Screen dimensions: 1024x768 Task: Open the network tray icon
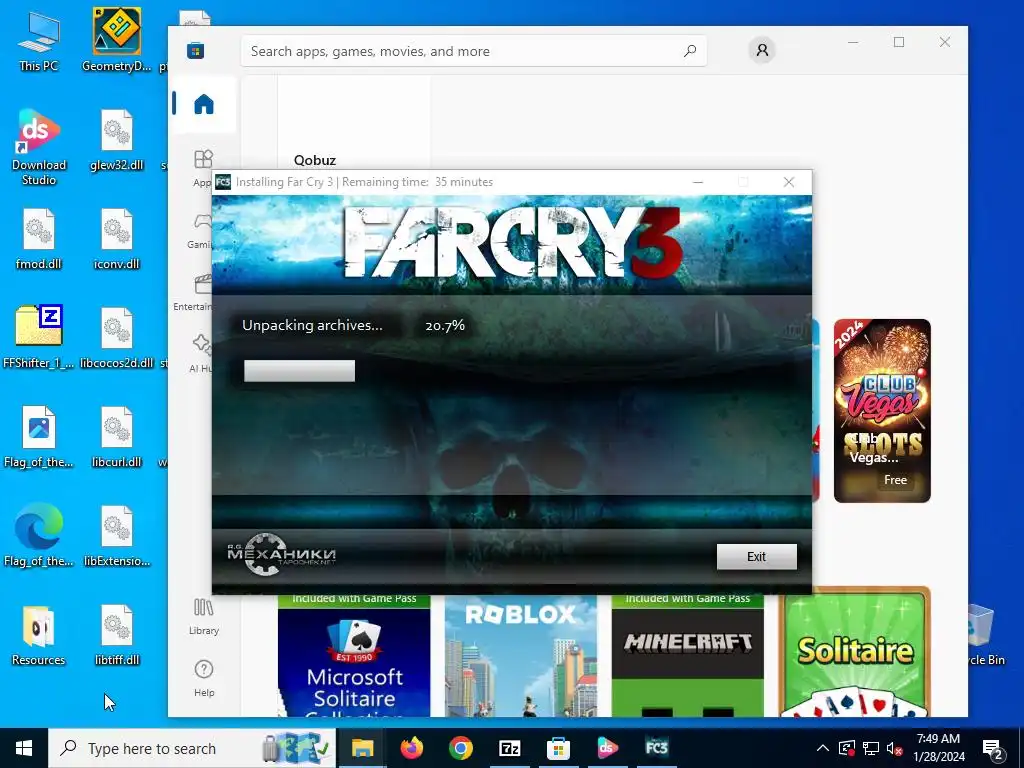click(871, 748)
